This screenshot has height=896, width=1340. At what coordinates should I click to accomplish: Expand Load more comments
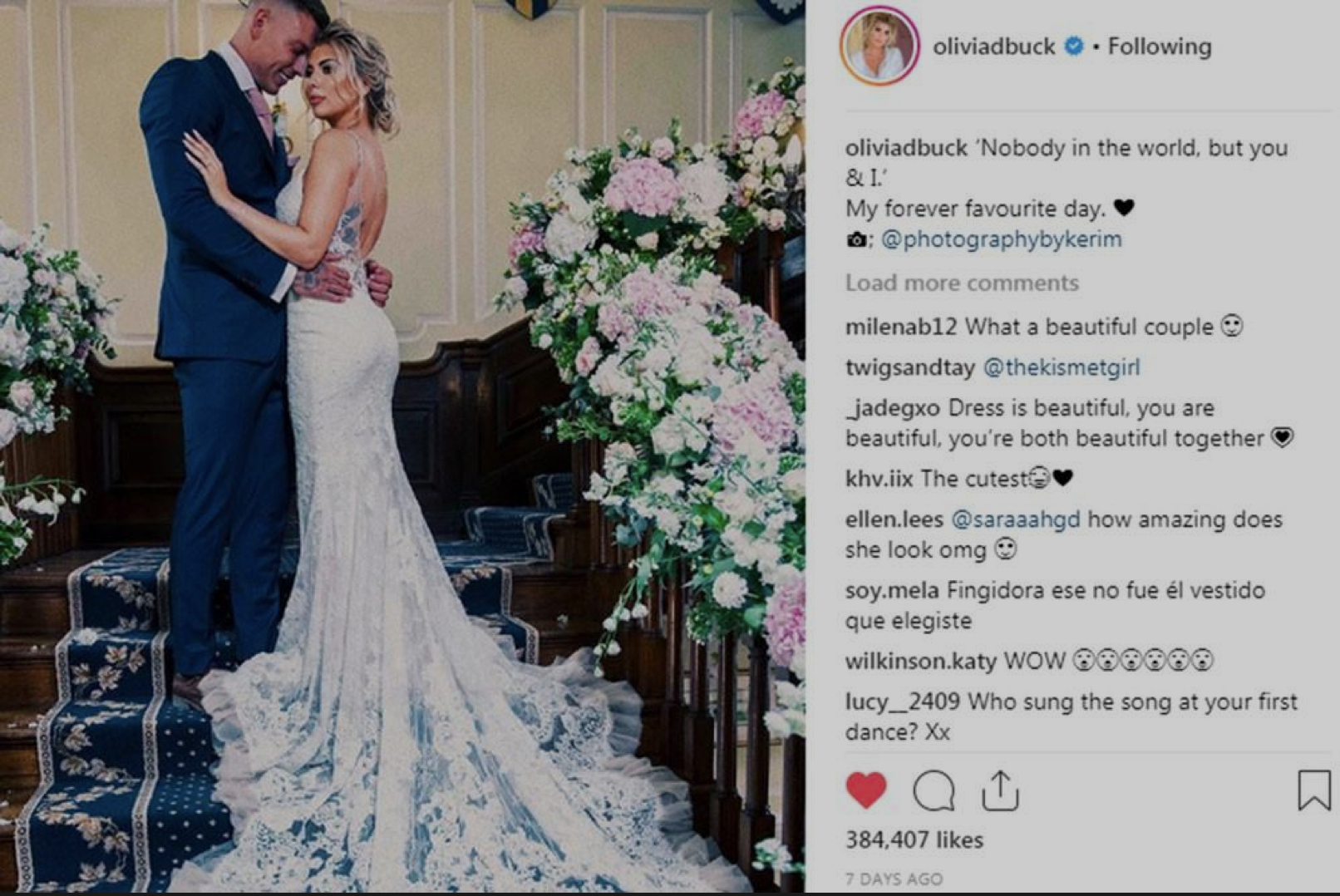[962, 283]
